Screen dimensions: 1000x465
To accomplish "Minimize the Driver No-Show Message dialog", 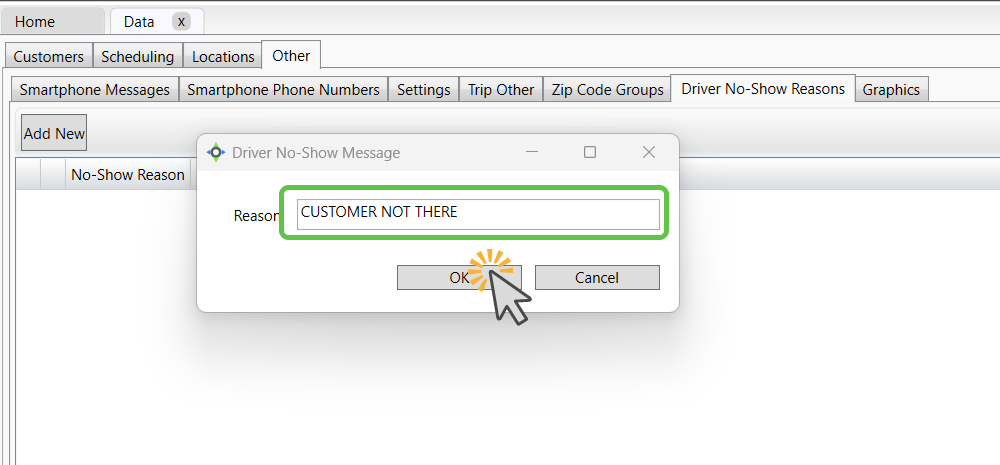I will pos(532,152).
